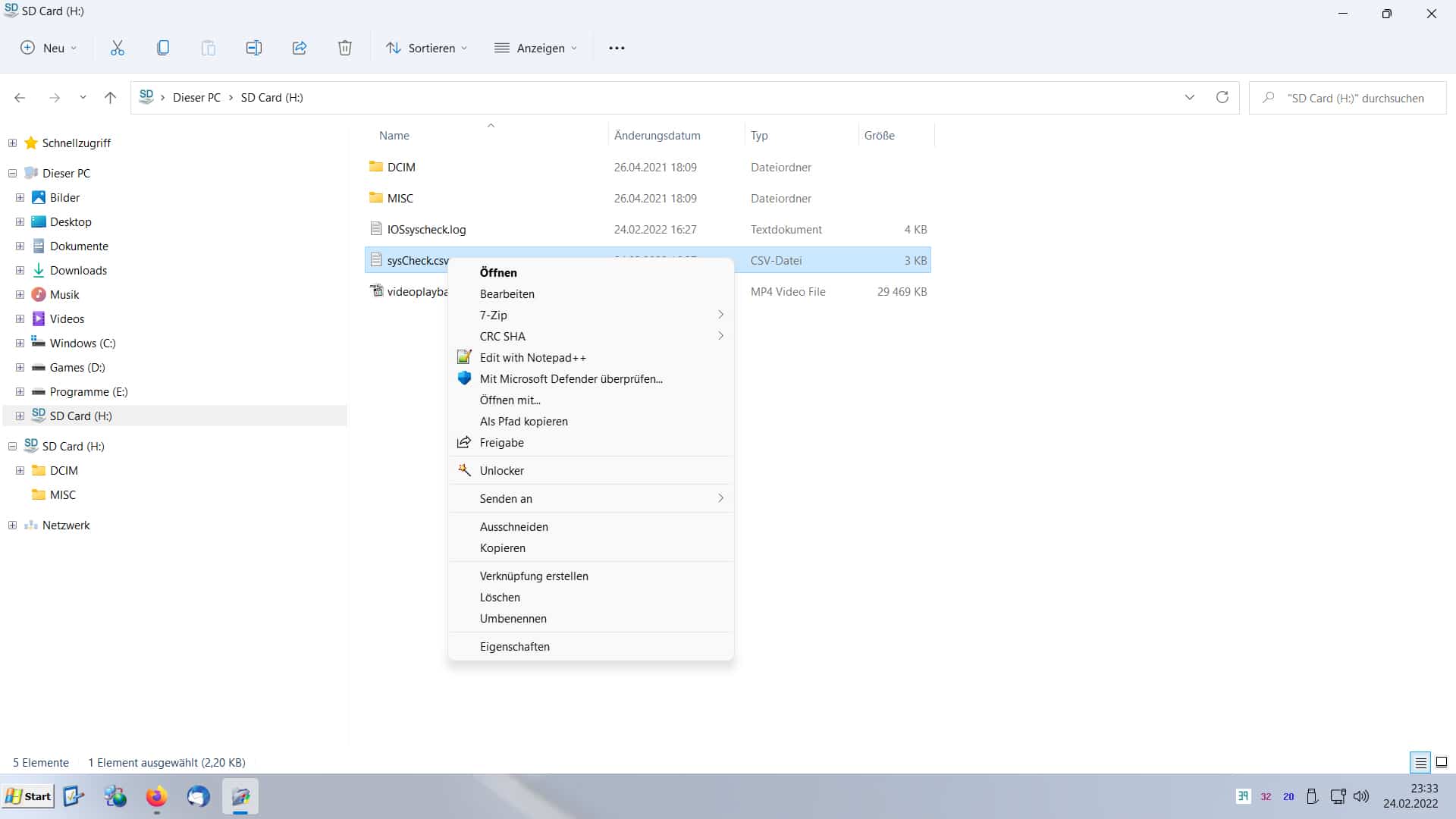
Task: Choose Verknüpfung erstellen
Action: click(x=591, y=576)
